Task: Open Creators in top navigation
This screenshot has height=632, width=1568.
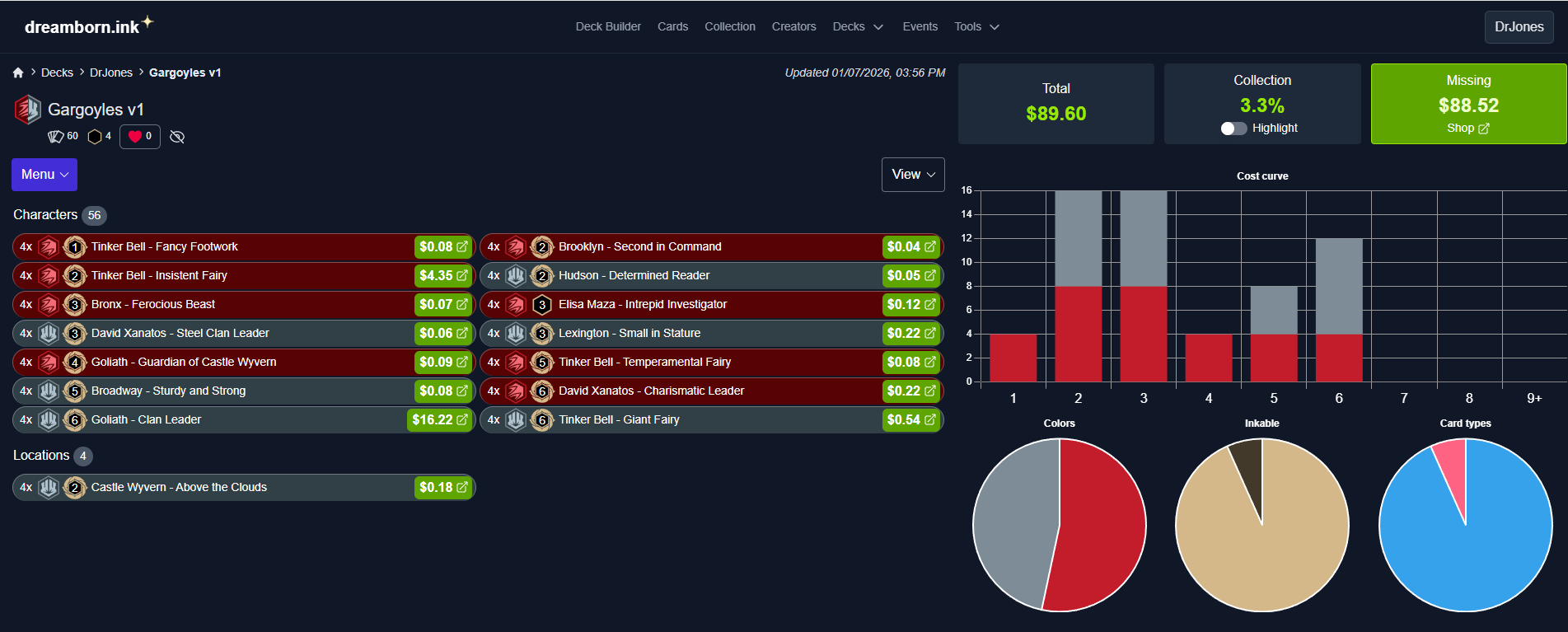Action: coord(793,27)
